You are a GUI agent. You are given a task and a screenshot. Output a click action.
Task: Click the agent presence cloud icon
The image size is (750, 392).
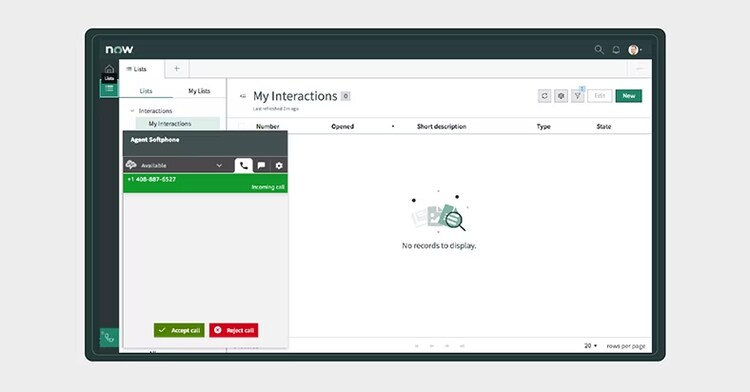click(131, 165)
